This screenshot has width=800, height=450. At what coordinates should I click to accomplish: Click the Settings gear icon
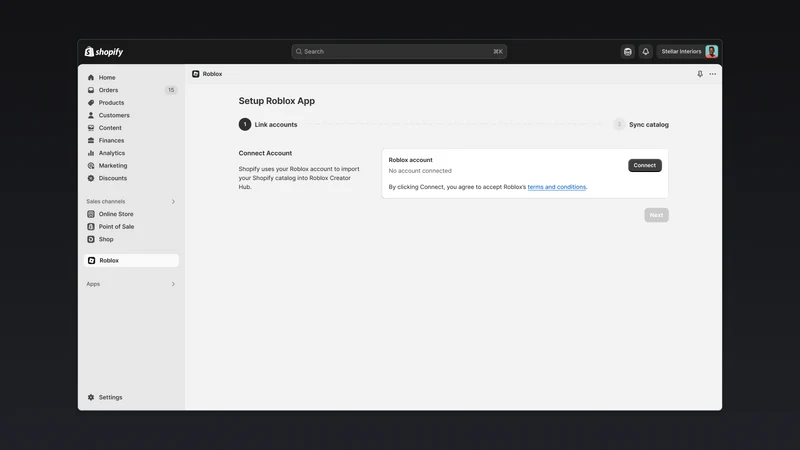pyautogui.click(x=91, y=397)
